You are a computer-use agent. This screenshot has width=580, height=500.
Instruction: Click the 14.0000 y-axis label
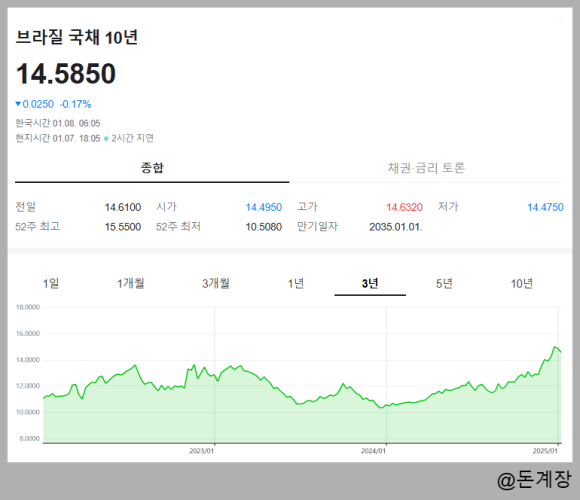(x=28, y=360)
